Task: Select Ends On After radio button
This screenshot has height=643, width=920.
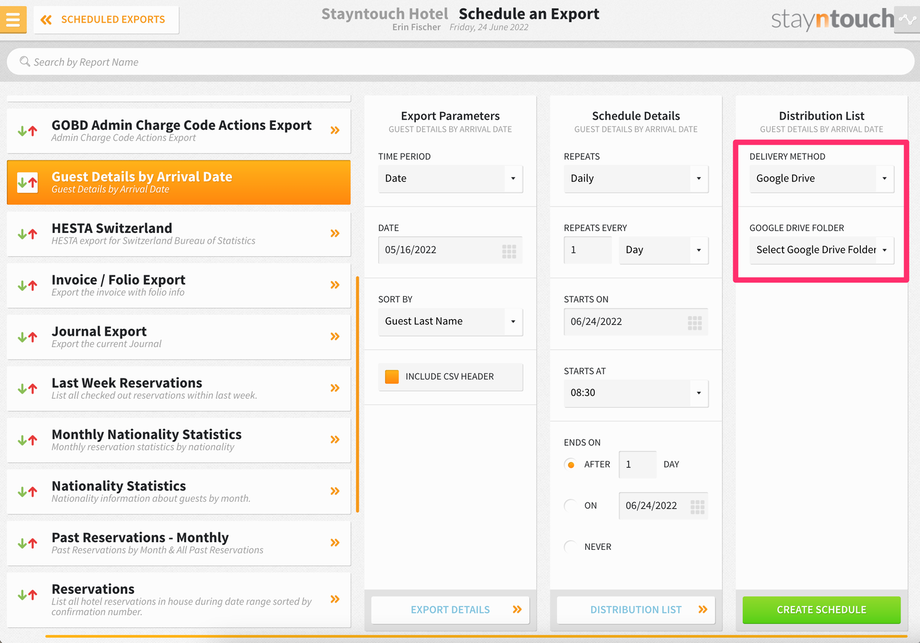Action: 570,465
